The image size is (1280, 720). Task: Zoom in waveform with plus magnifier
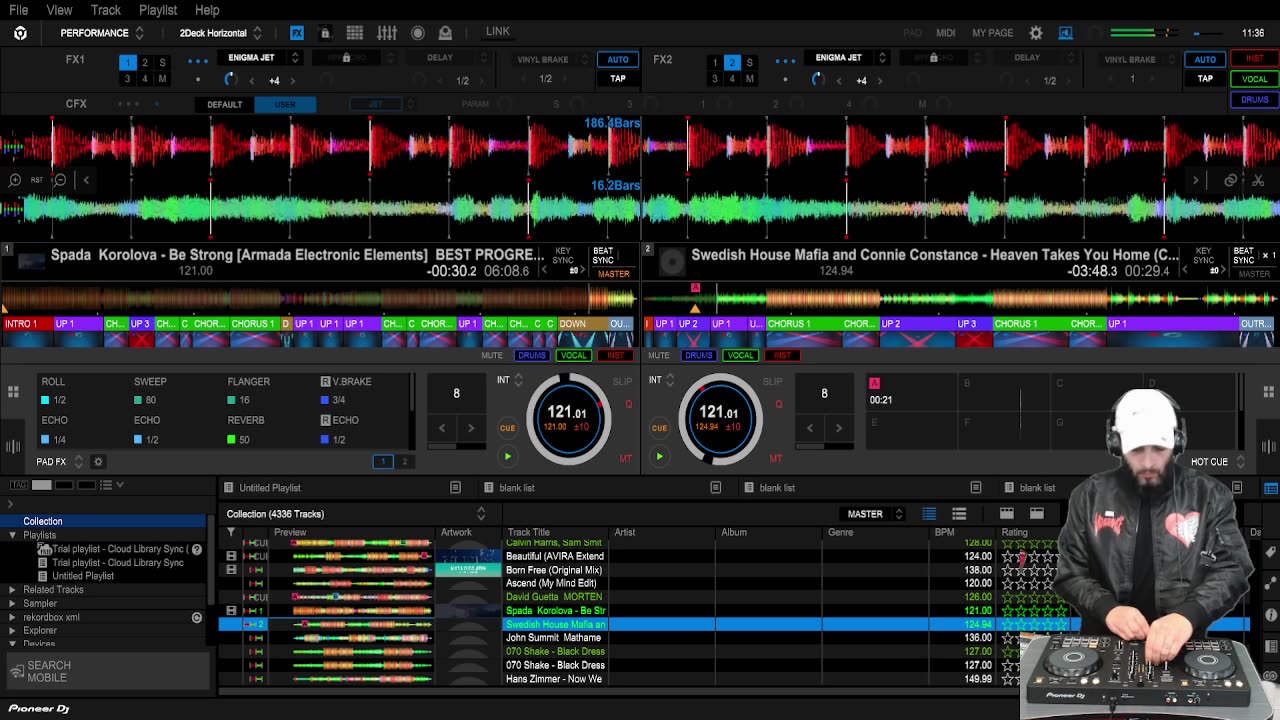tap(15, 180)
